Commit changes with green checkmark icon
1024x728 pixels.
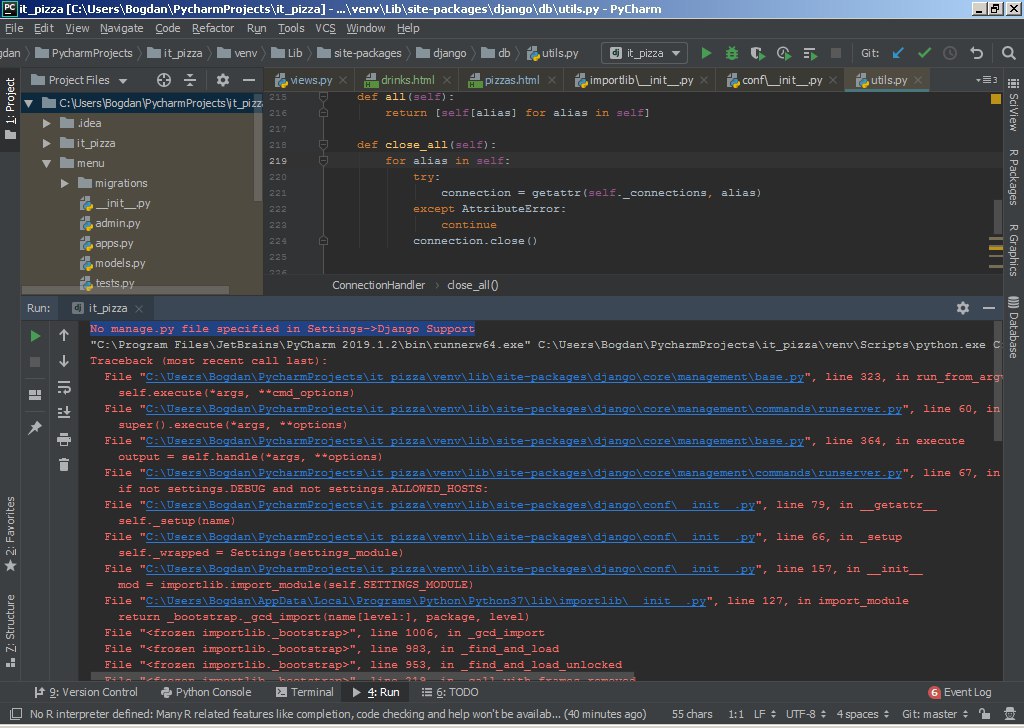[x=924, y=54]
